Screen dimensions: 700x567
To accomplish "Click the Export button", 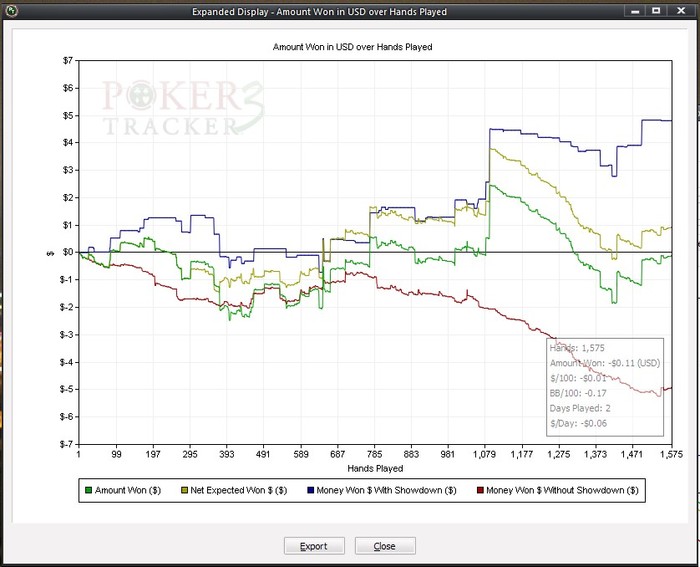I will click(x=314, y=546).
